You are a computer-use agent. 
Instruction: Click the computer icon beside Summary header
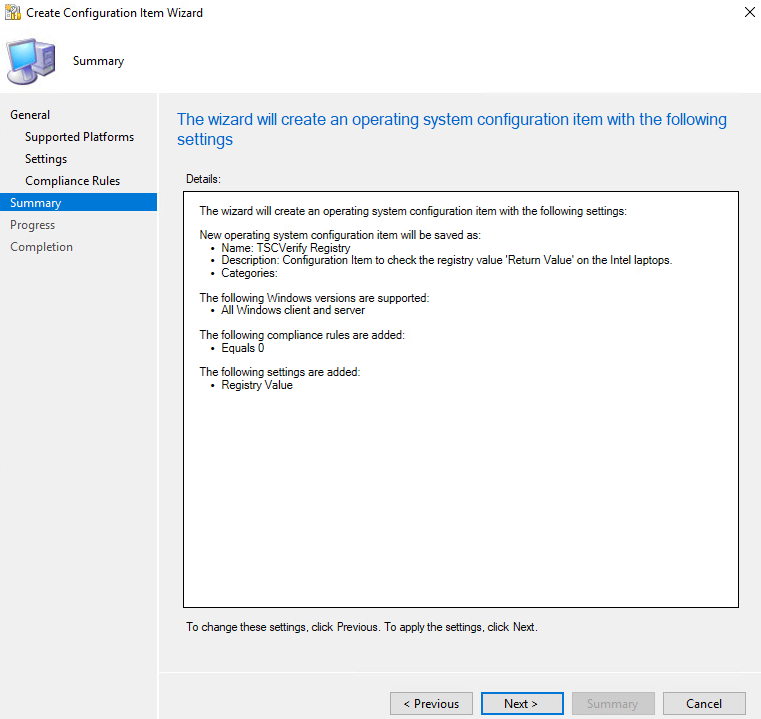31,61
